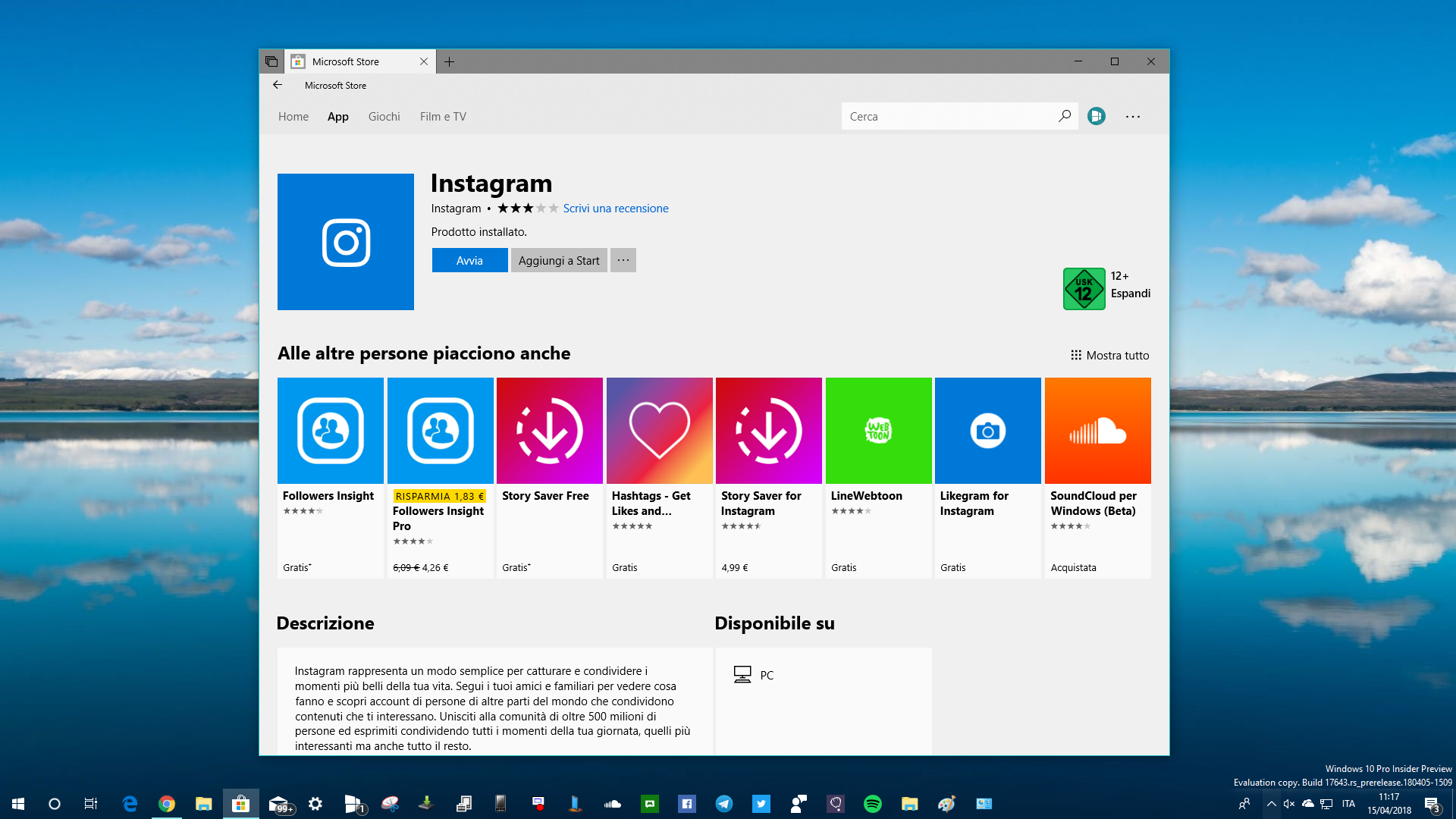1456x819 pixels.
Task: Expand the age rating via Espandi
Action: tap(1130, 293)
